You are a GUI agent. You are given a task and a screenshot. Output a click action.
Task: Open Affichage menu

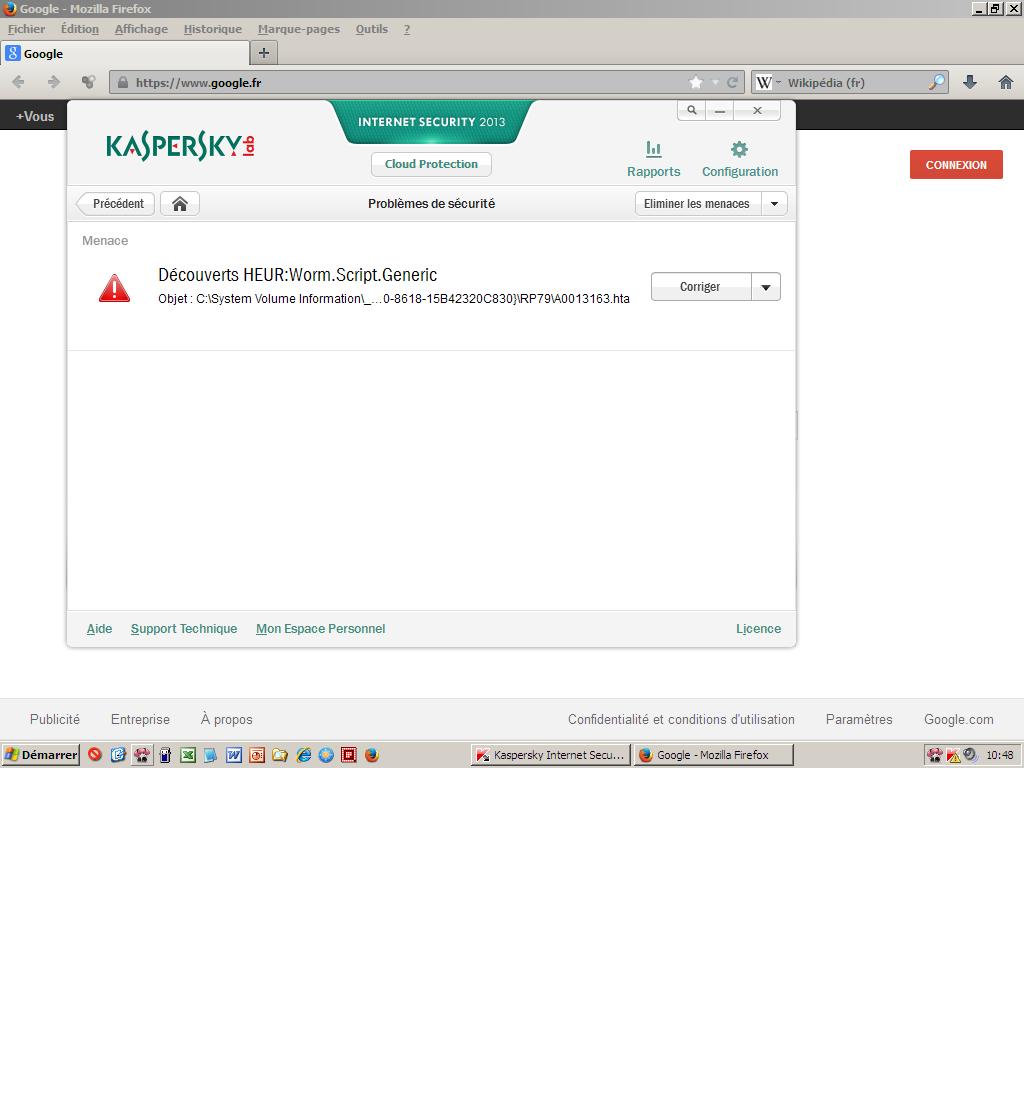(141, 29)
